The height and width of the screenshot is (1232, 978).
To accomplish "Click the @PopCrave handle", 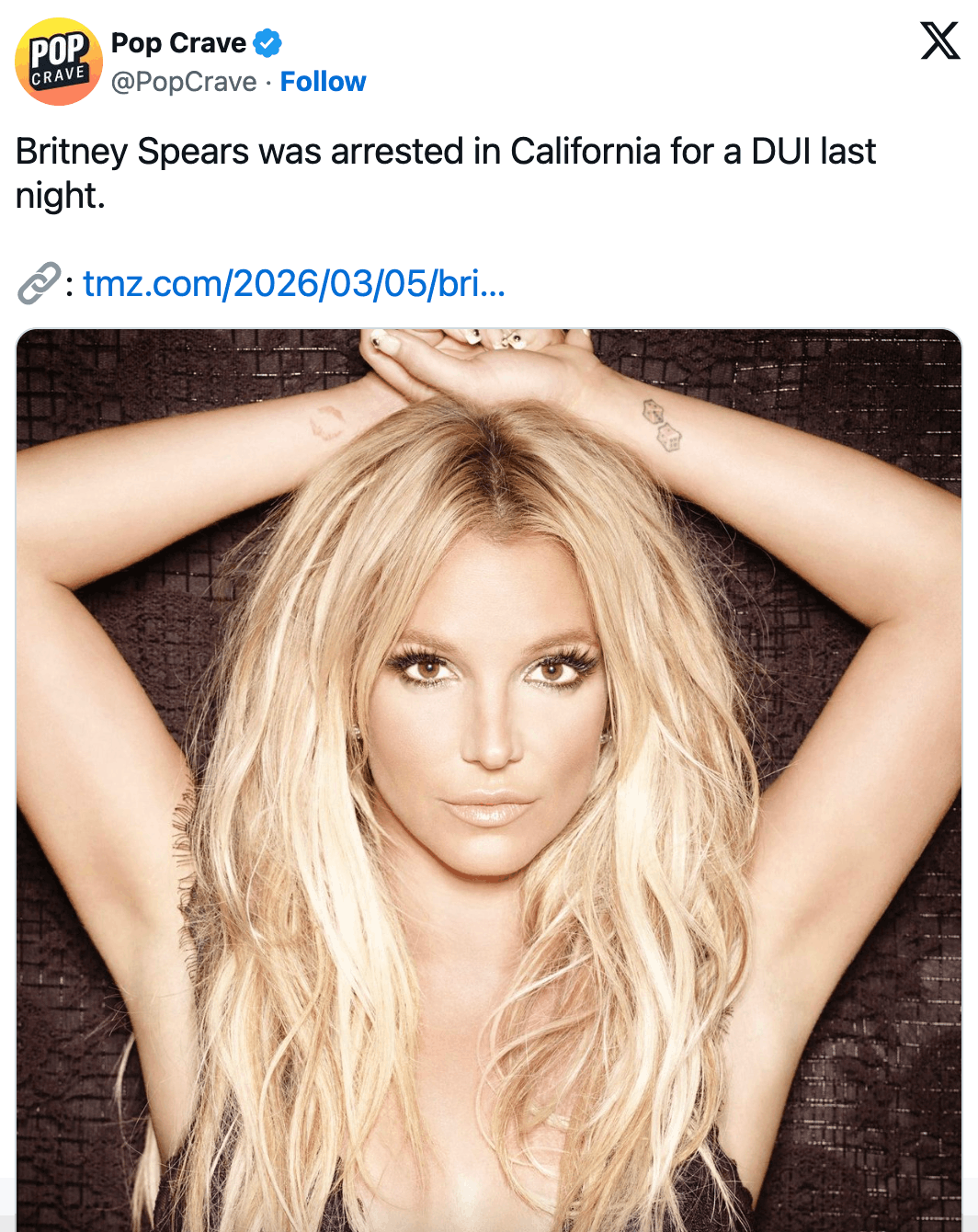I will (x=184, y=82).
